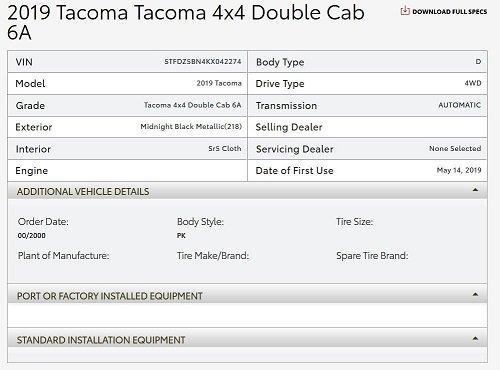Collapse Additional Vehicle Details with its arrow
The image size is (500, 370).
tap(475, 190)
